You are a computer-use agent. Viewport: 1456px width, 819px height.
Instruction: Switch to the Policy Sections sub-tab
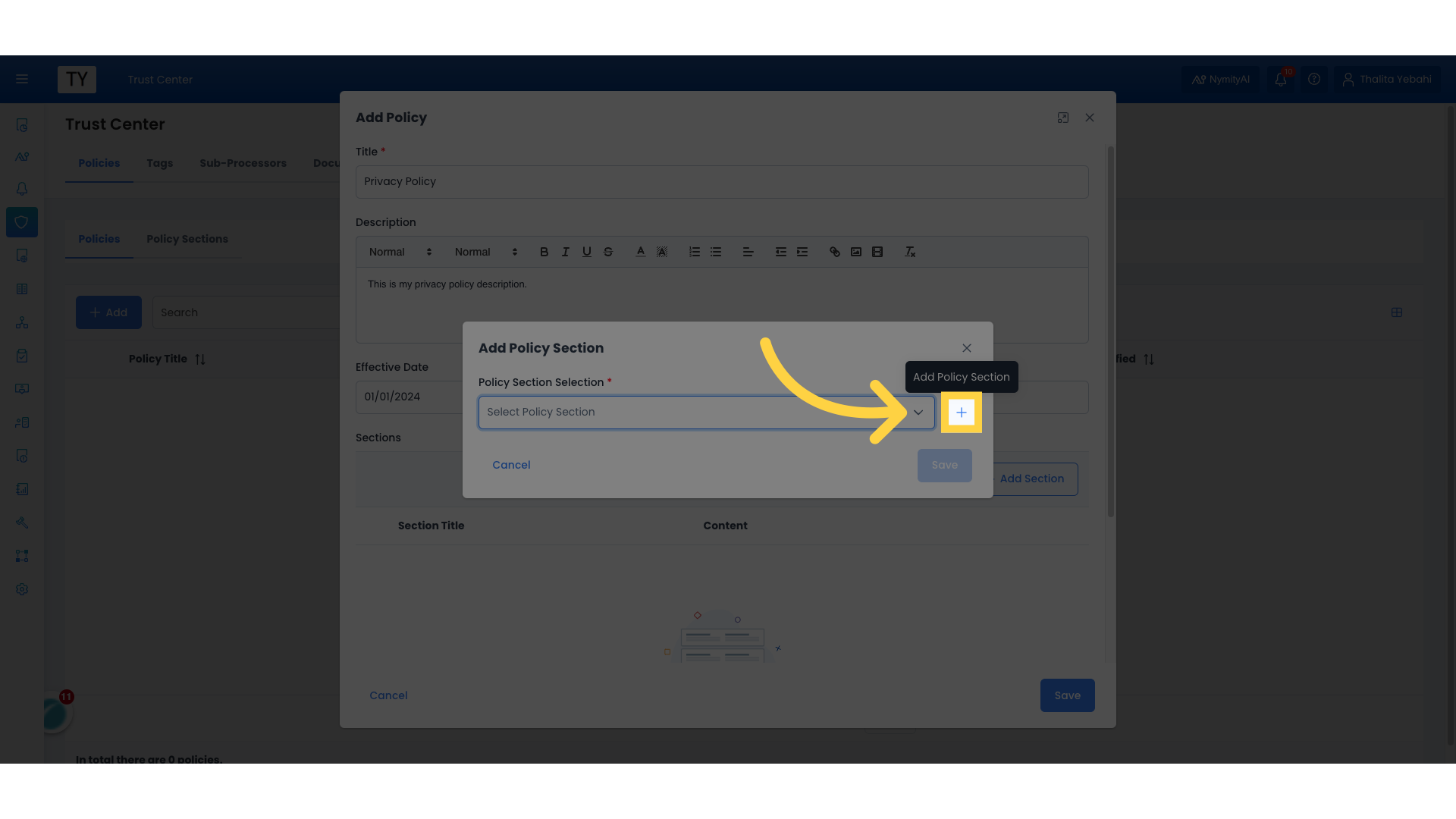tap(187, 239)
